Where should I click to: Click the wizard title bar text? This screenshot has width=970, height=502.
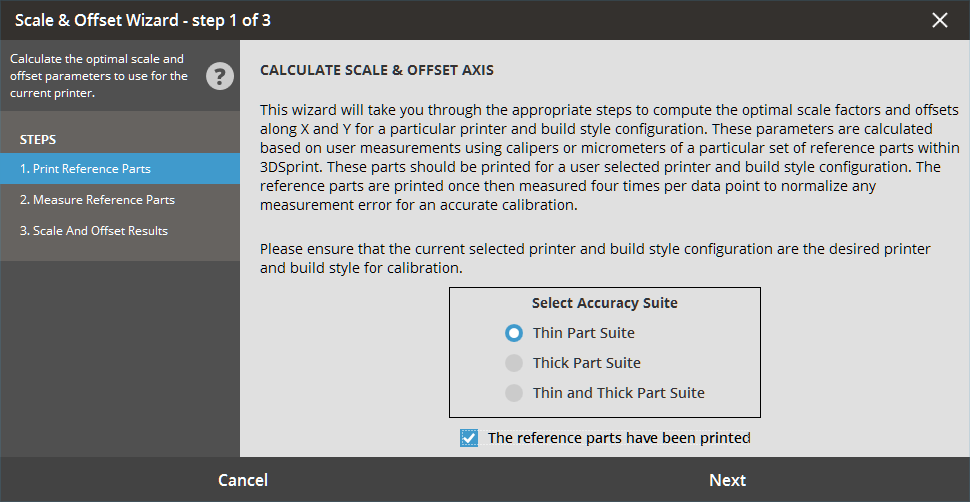point(142,20)
